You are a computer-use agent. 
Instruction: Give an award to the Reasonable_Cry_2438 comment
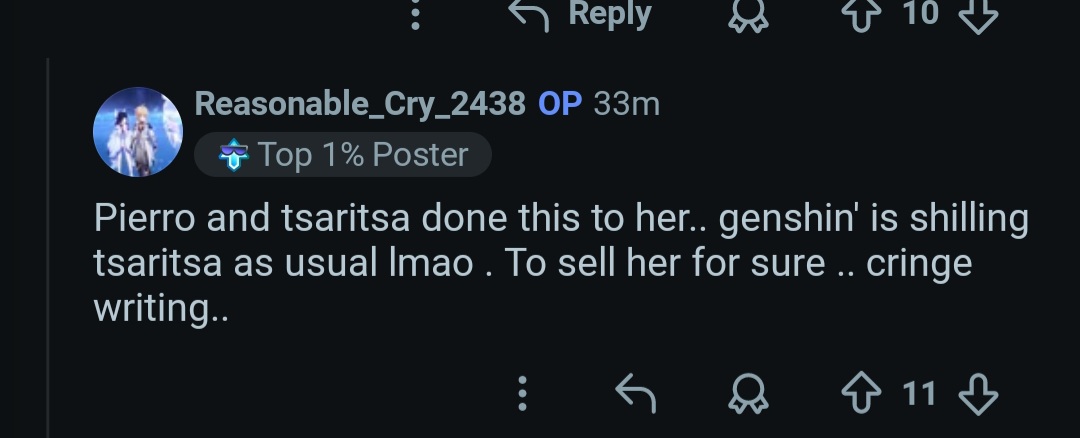pyautogui.click(x=748, y=394)
